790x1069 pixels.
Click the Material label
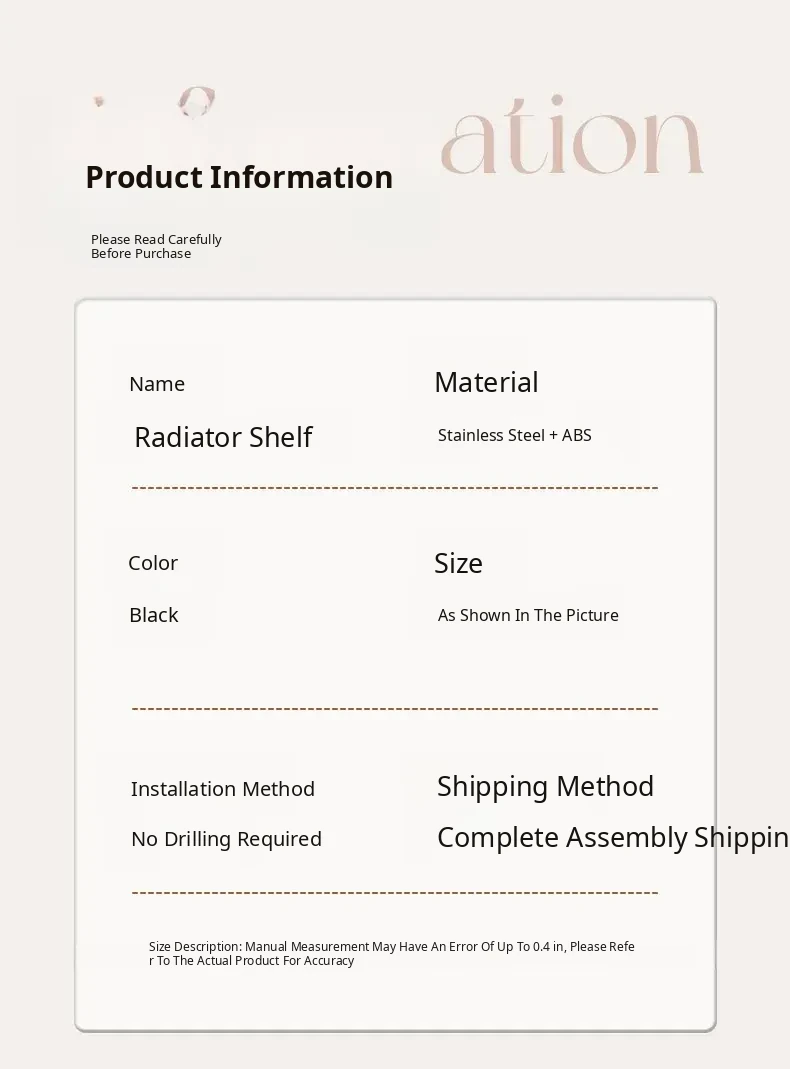pyautogui.click(x=486, y=382)
